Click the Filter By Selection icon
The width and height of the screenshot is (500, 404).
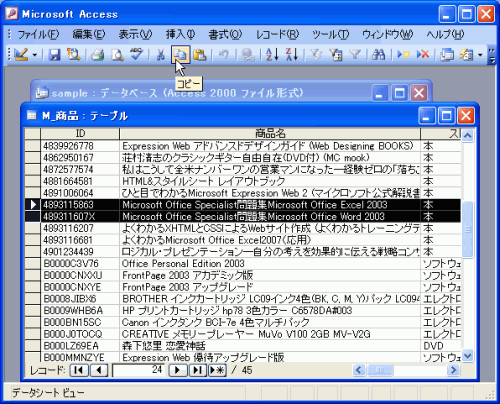pos(316,54)
